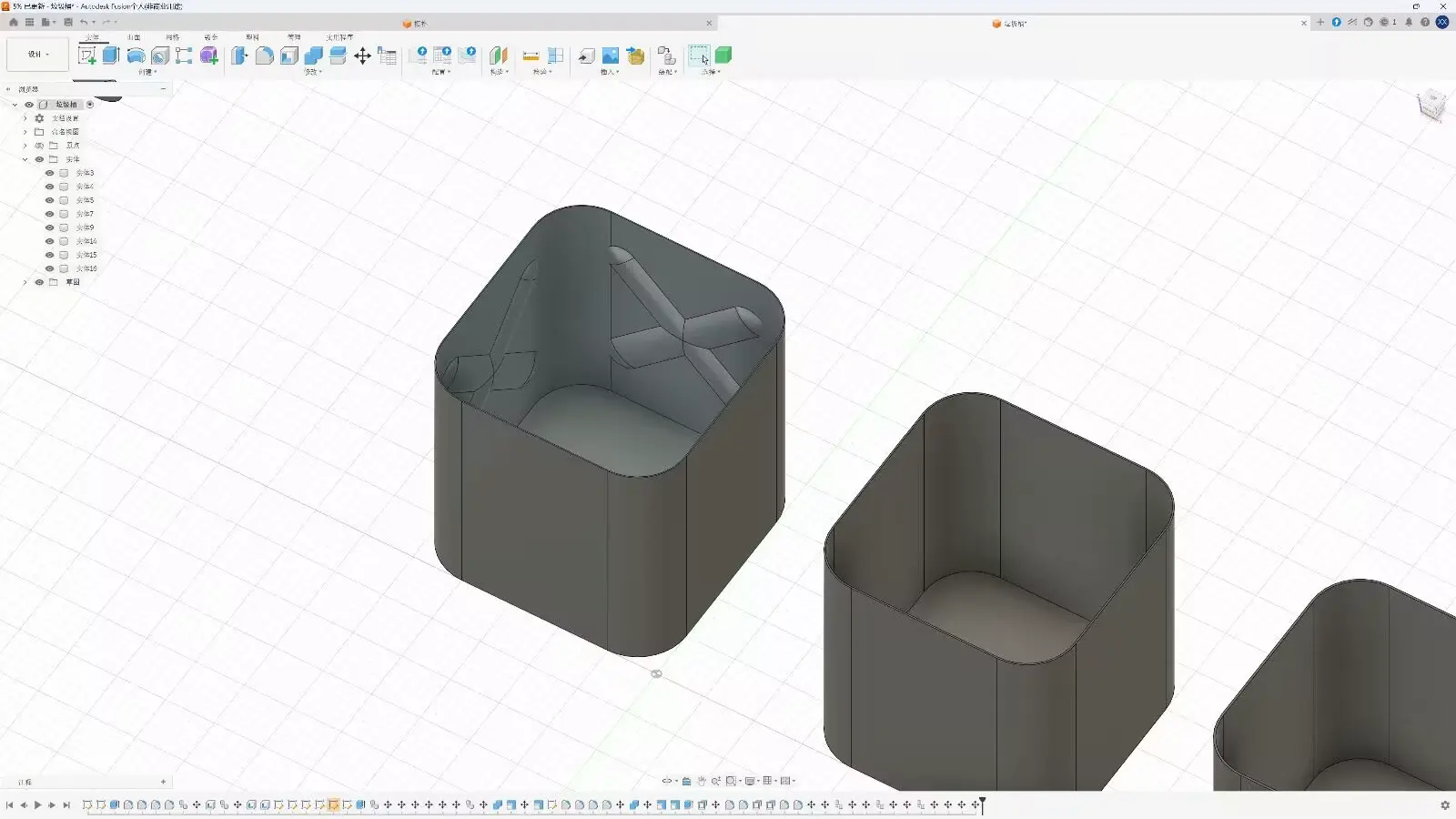Click the Insert Canvas image icon
This screenshot has width=1456, height=819.
(611, 56)
